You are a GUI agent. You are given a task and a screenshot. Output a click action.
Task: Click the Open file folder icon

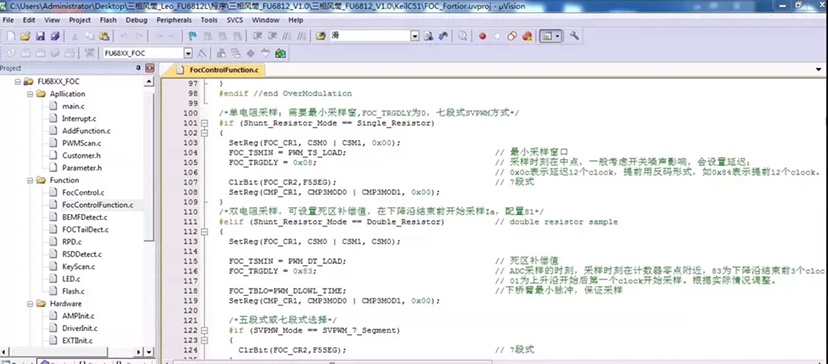point(25,36)
